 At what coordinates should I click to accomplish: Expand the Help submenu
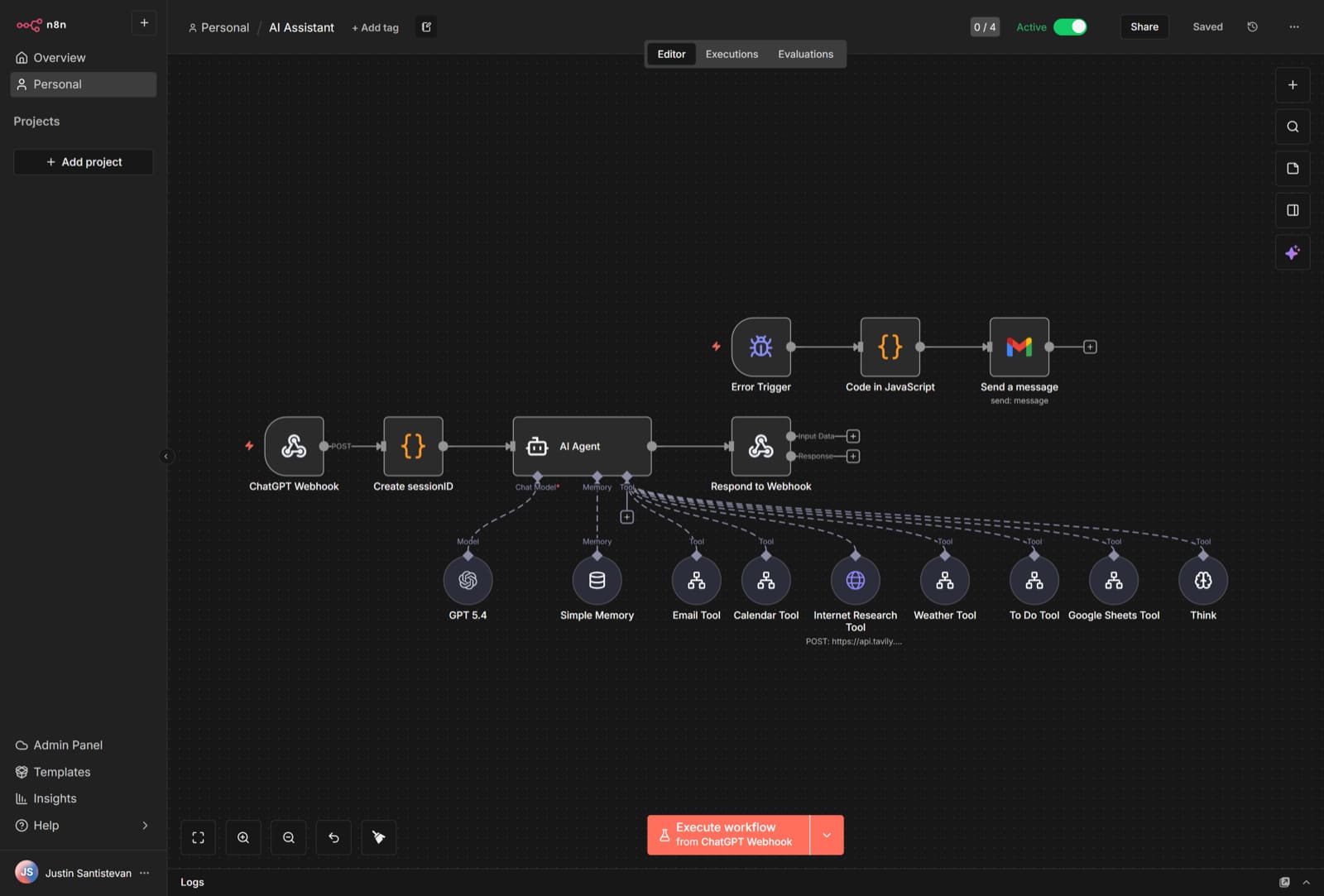145,825
